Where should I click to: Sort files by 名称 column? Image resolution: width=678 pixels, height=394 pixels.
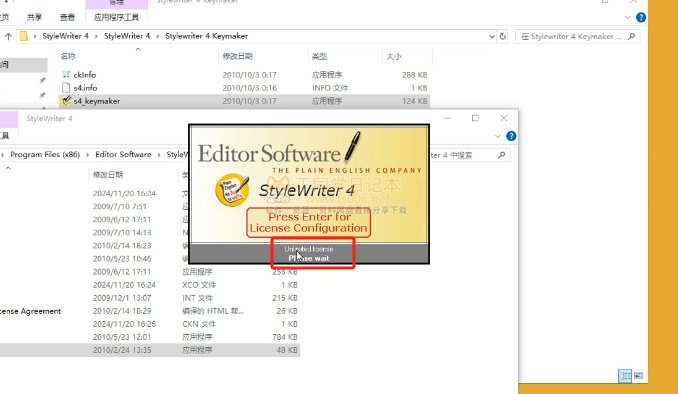[x=68, y=56]
